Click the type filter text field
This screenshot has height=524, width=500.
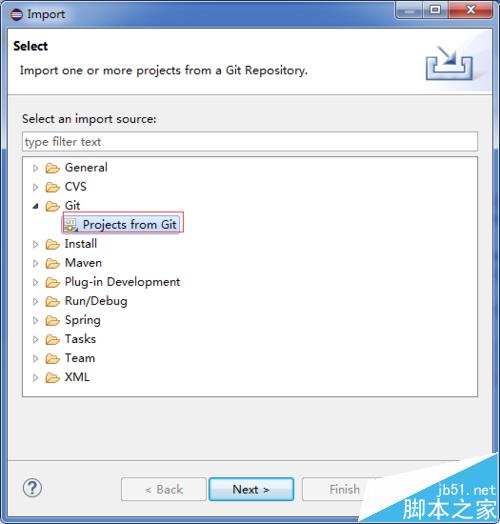click(x=250, y=142)
